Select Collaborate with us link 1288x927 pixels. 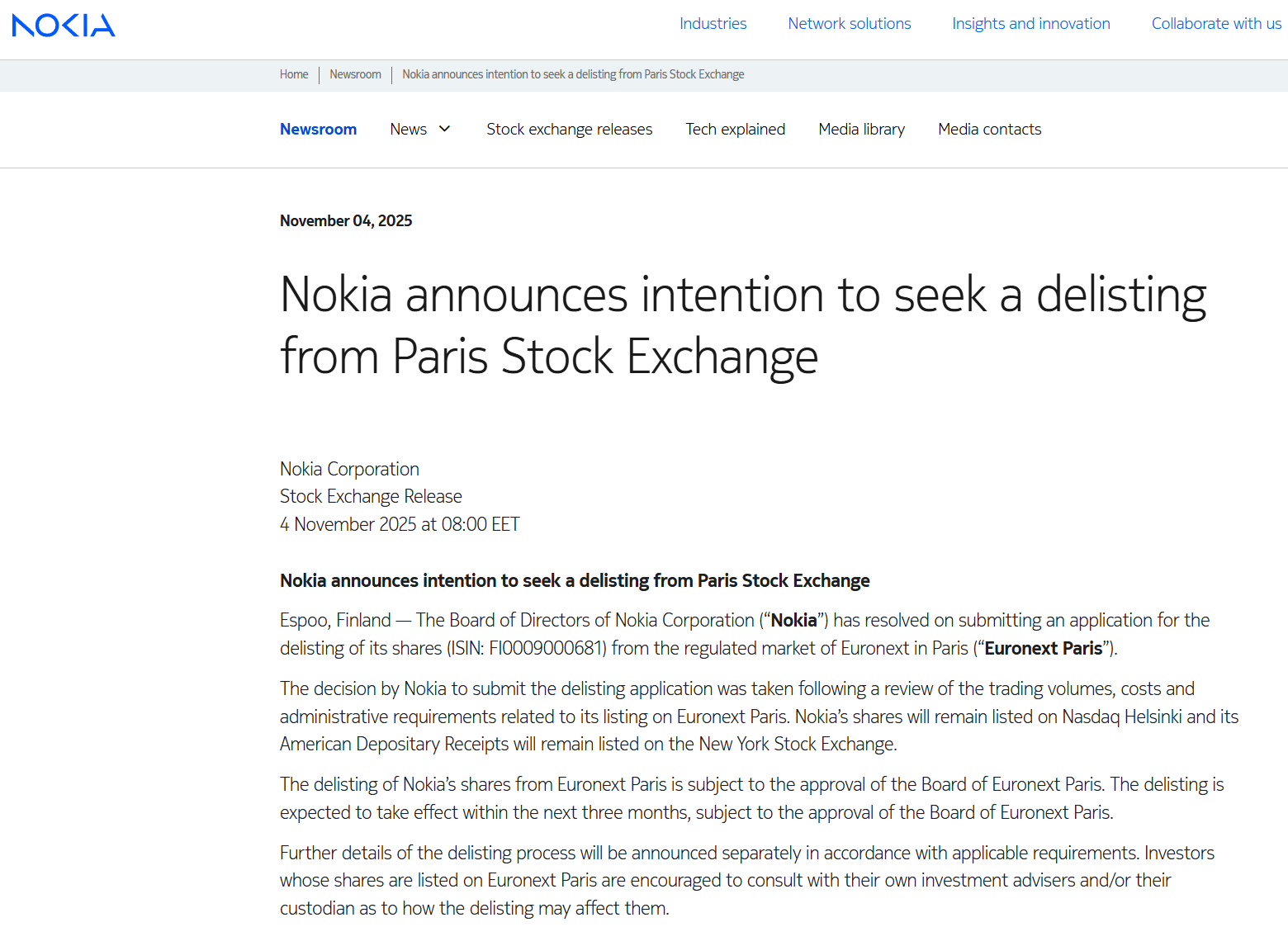coord(1216,24)
